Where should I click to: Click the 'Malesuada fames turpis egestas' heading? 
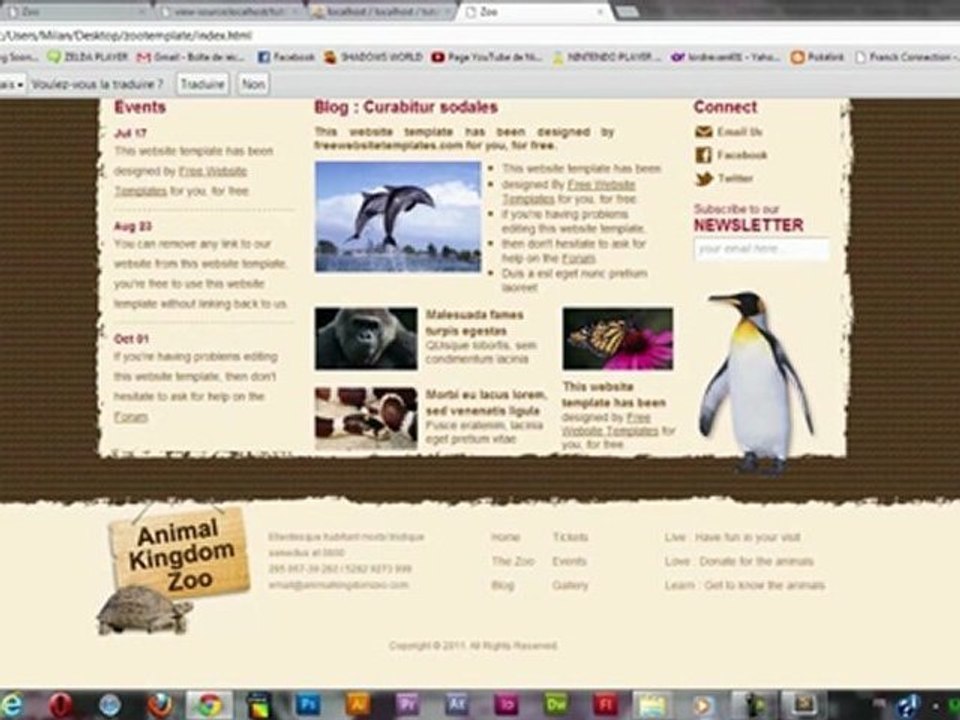pos(474,323)
